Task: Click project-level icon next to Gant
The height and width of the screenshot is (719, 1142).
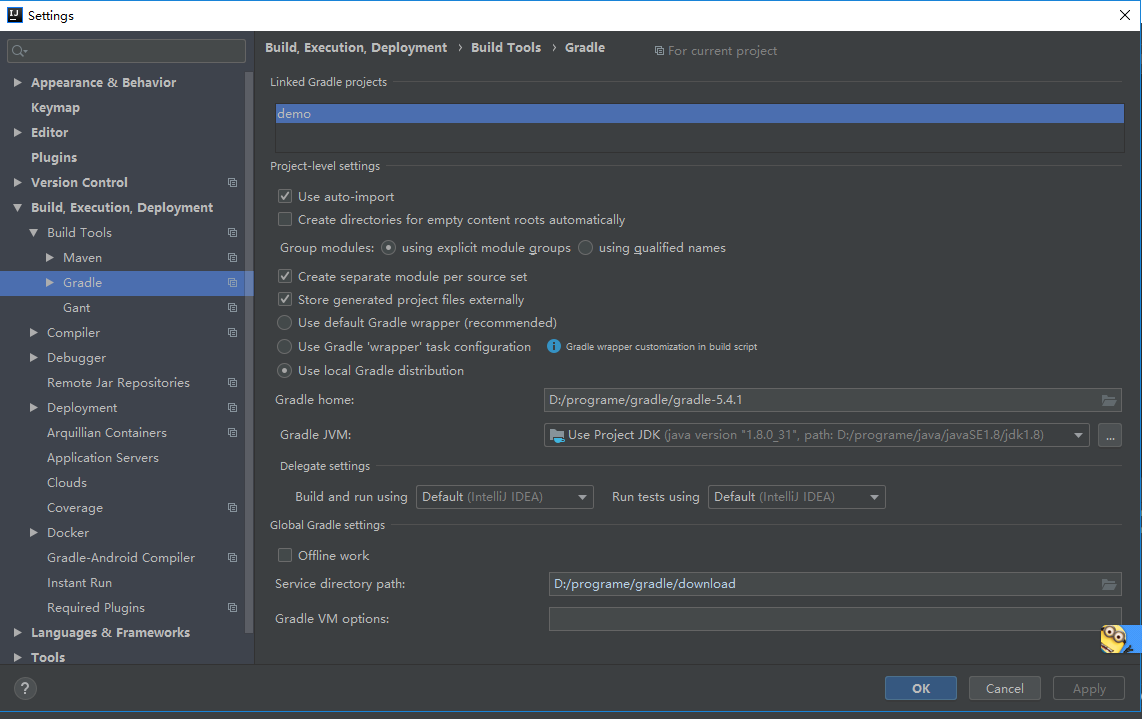Action: [232, 307]
